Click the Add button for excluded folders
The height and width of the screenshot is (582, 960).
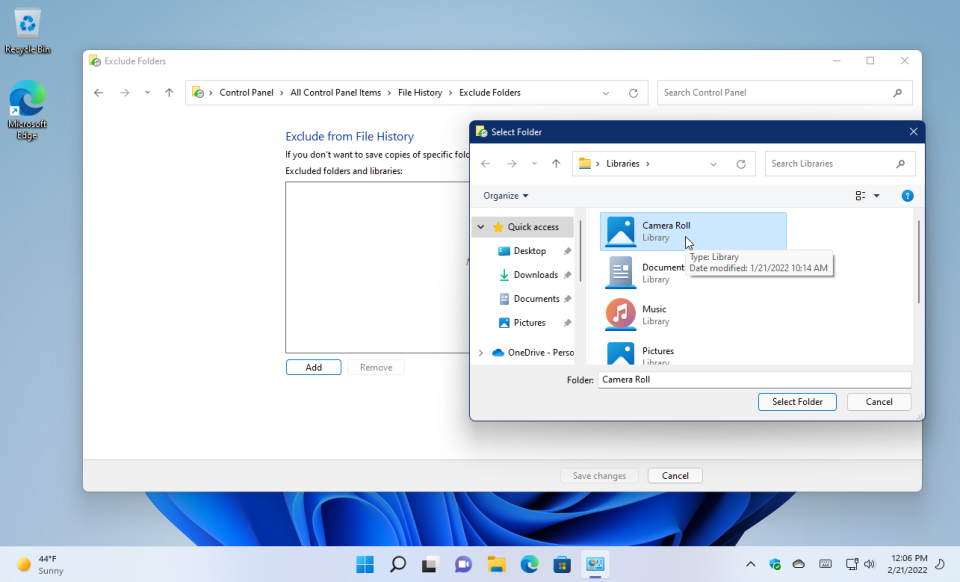click(x=313, y=367)
